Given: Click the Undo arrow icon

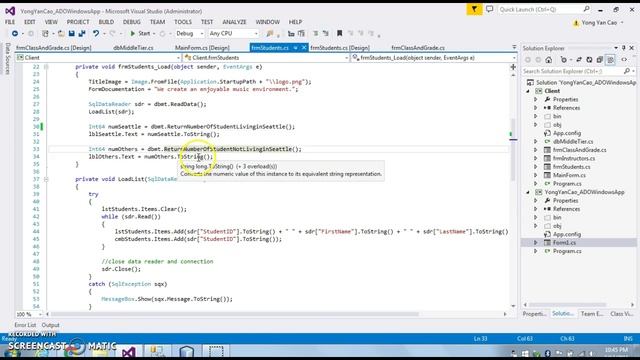Looking at the screenshot, I should click(96, 33).
